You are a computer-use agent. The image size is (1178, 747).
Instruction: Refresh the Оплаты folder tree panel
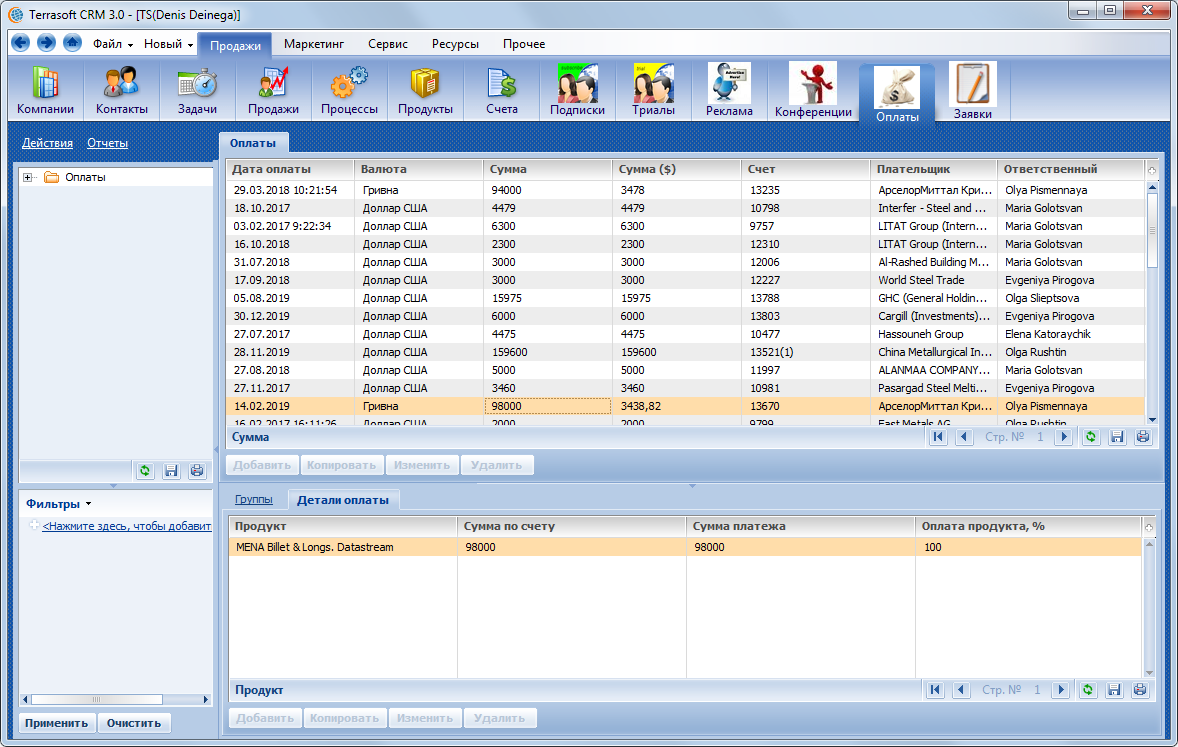coord(145,470)
